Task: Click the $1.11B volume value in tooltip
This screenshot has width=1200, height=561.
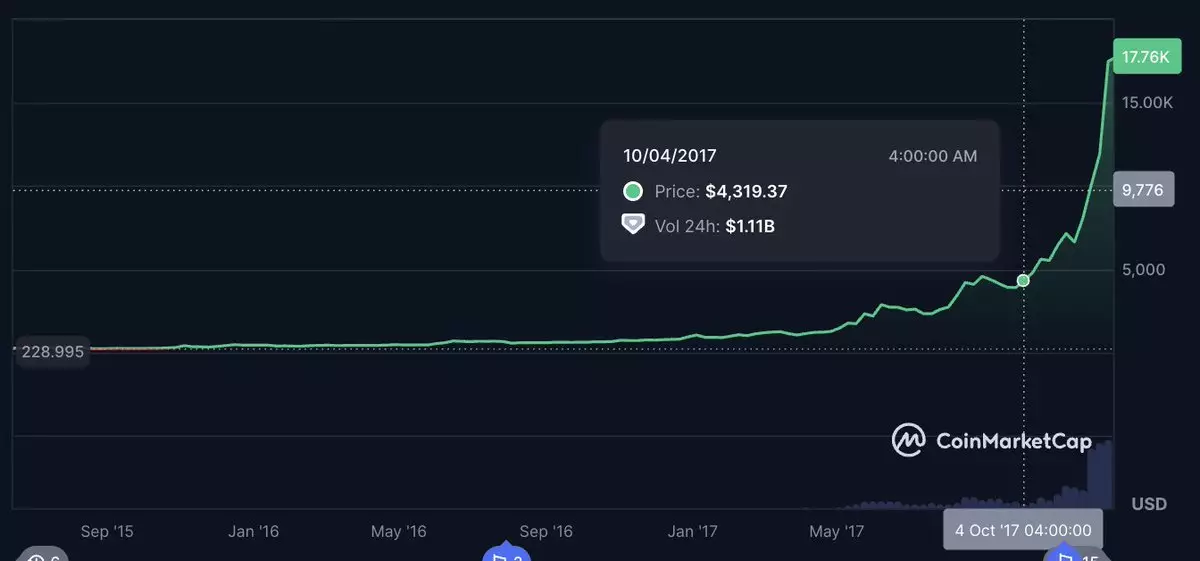Action: pyautogui.click(x=750, y=226)
